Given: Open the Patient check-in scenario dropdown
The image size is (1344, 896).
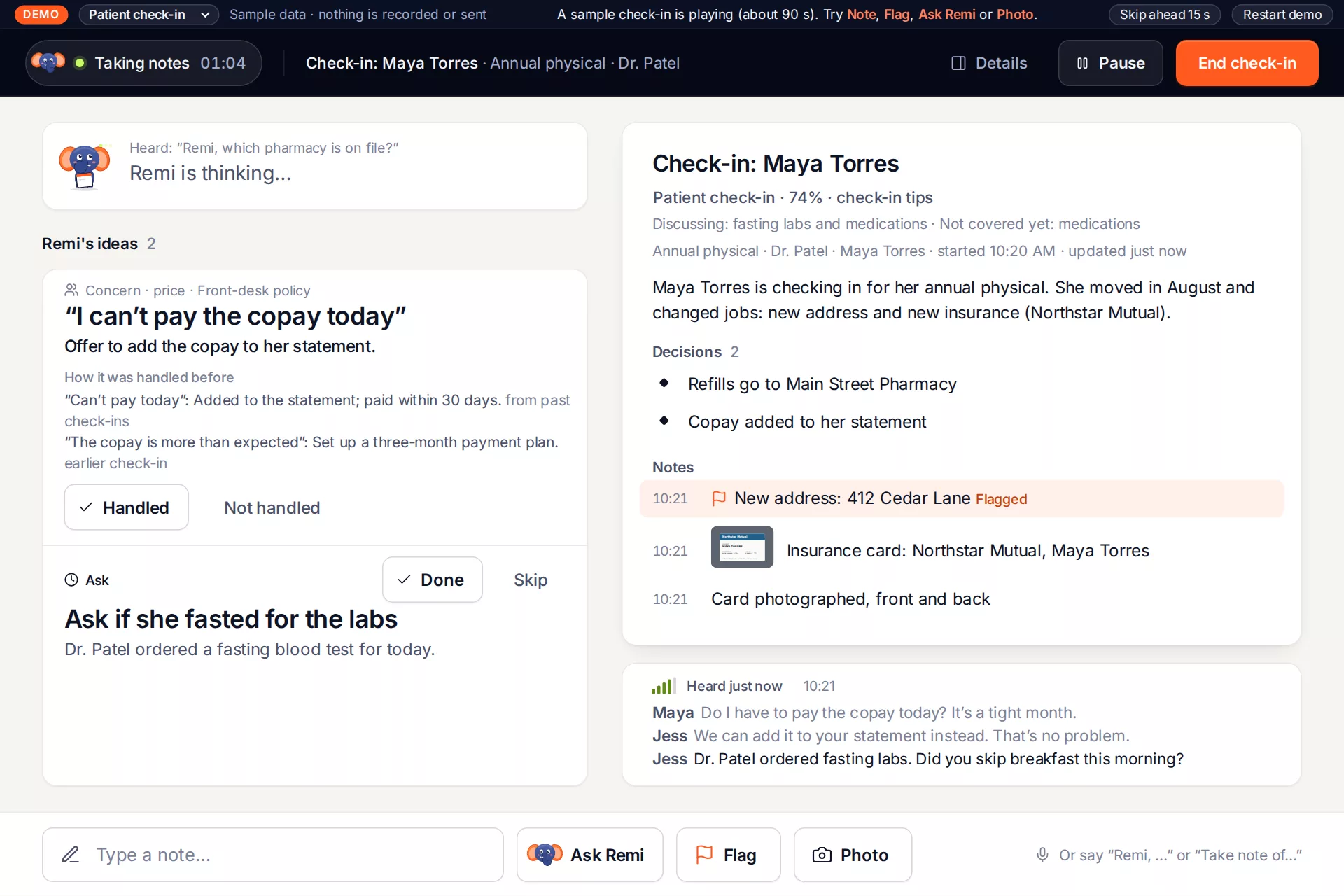Looking at the screenshot, I should point(148,15).
